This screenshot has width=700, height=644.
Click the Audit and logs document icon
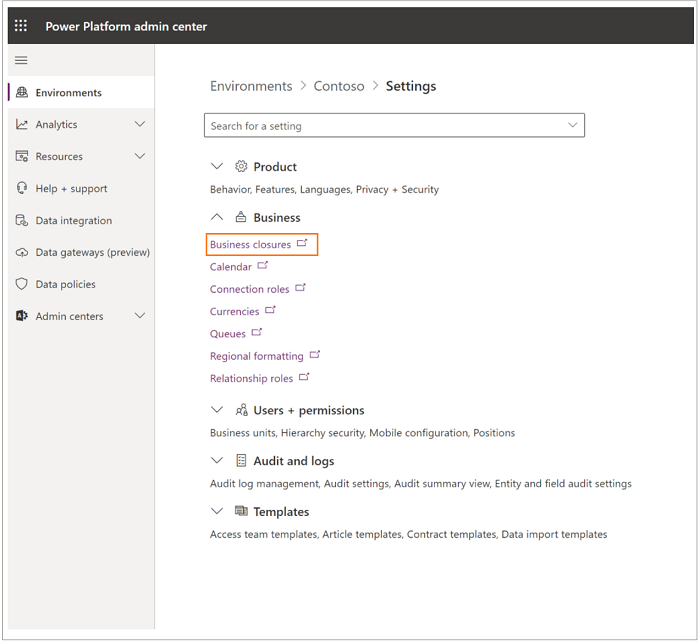click(241, 461)
